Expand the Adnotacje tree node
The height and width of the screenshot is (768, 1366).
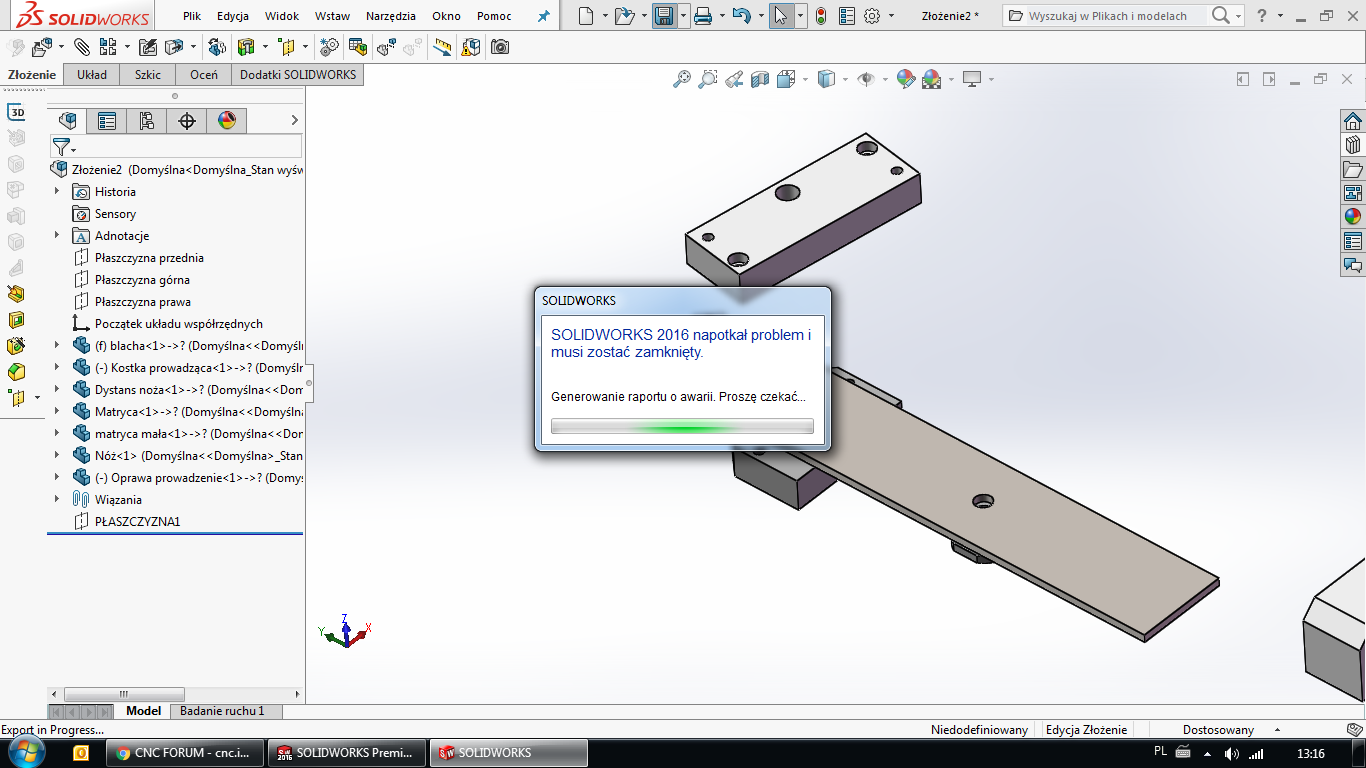tap(57, 235)
